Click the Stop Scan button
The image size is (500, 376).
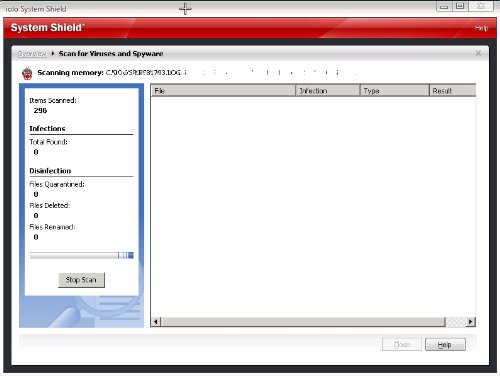pos(81,280)
